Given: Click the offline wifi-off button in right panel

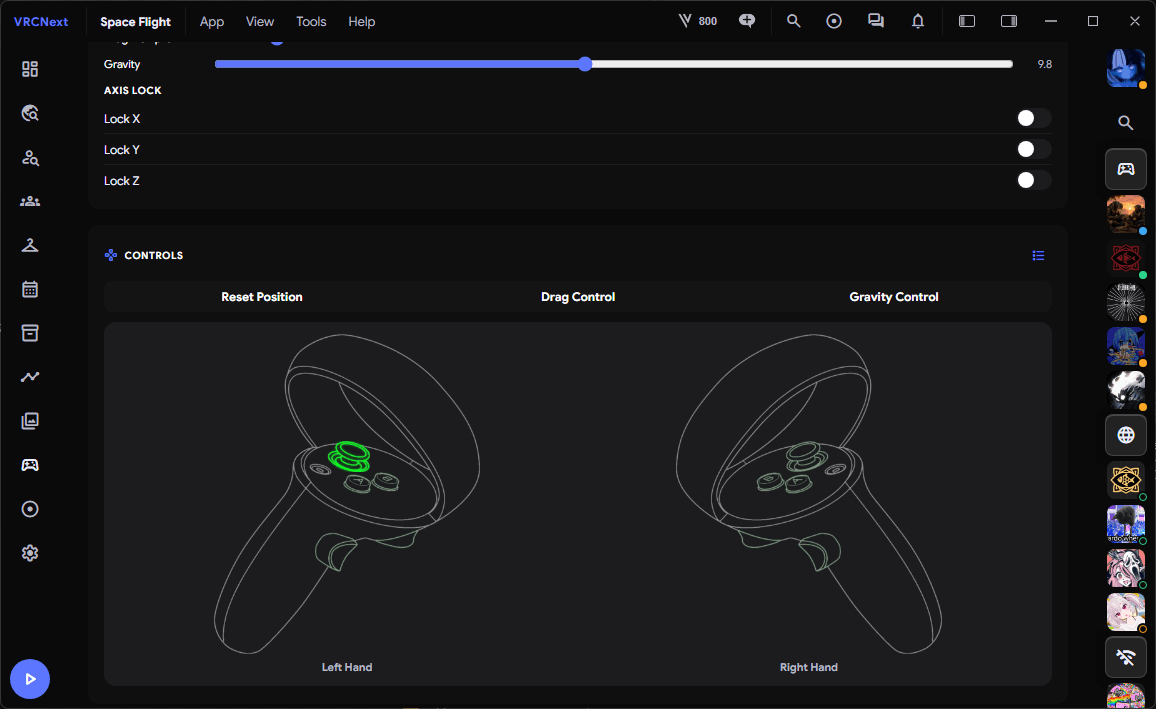Looking at the screenshot, I should [1126, 657].
